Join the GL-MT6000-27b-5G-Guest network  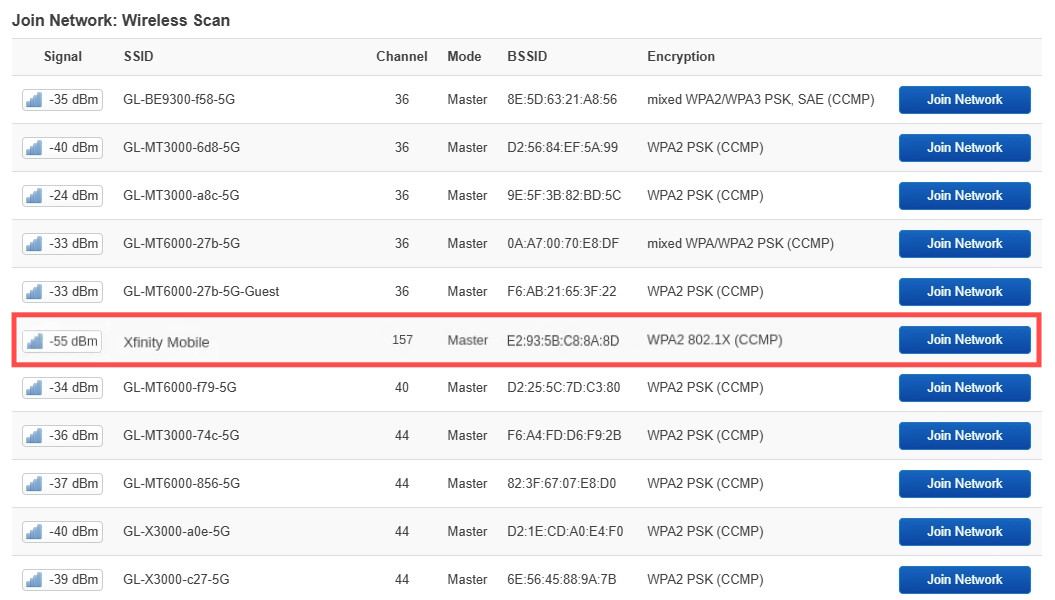[964, 292]
